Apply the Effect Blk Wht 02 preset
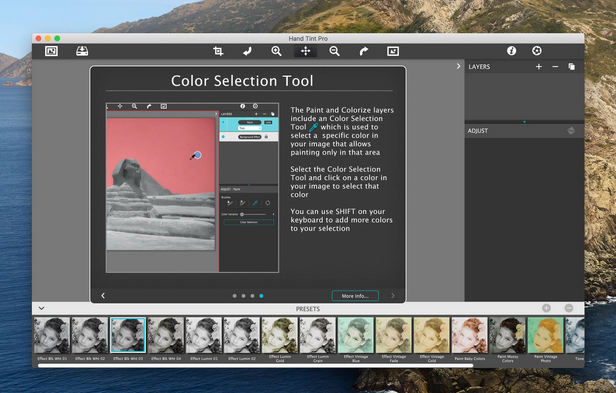The image size is (616, 393). click(90, 335)
